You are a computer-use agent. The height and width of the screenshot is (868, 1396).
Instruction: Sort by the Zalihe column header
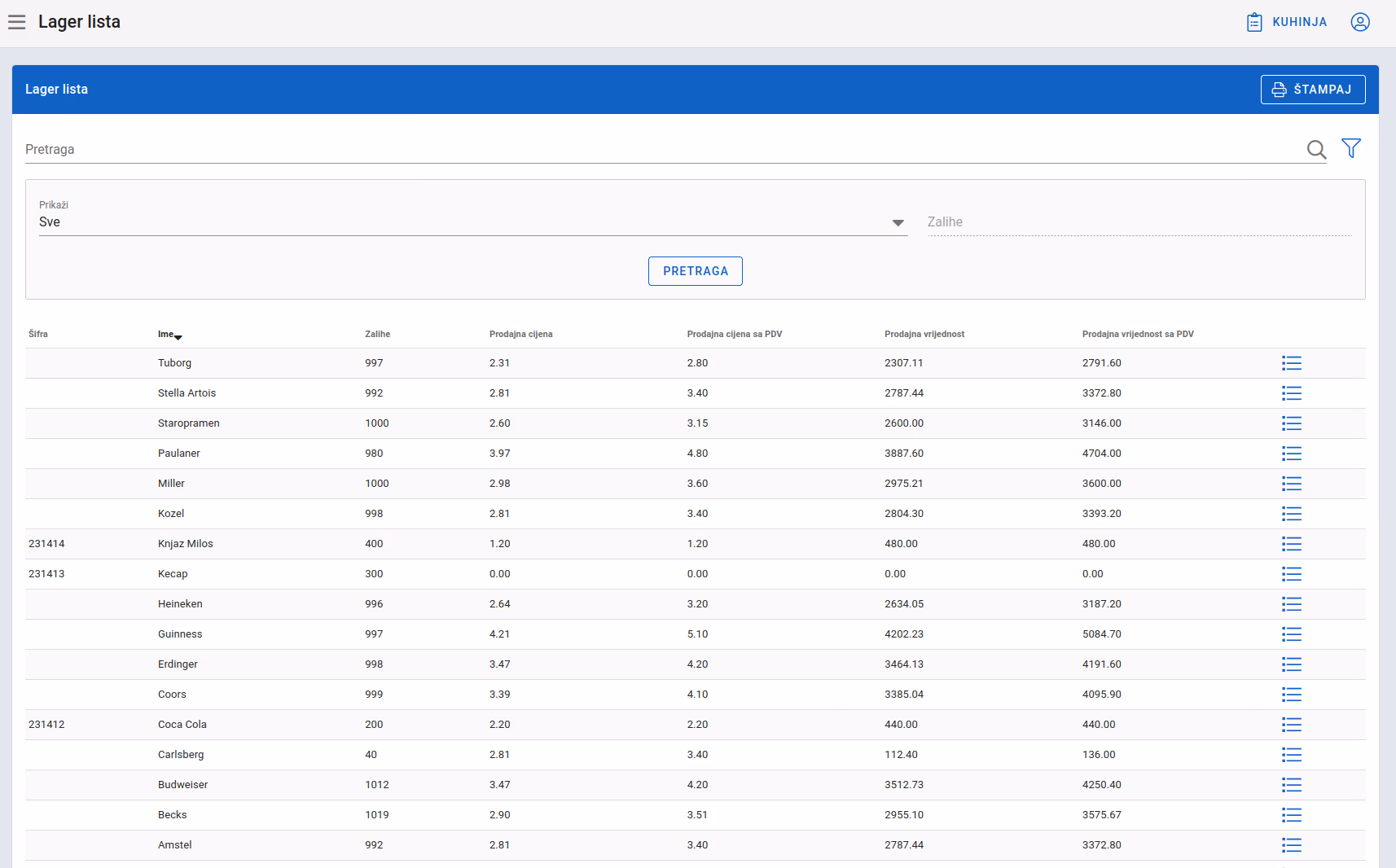click(377, 334)
